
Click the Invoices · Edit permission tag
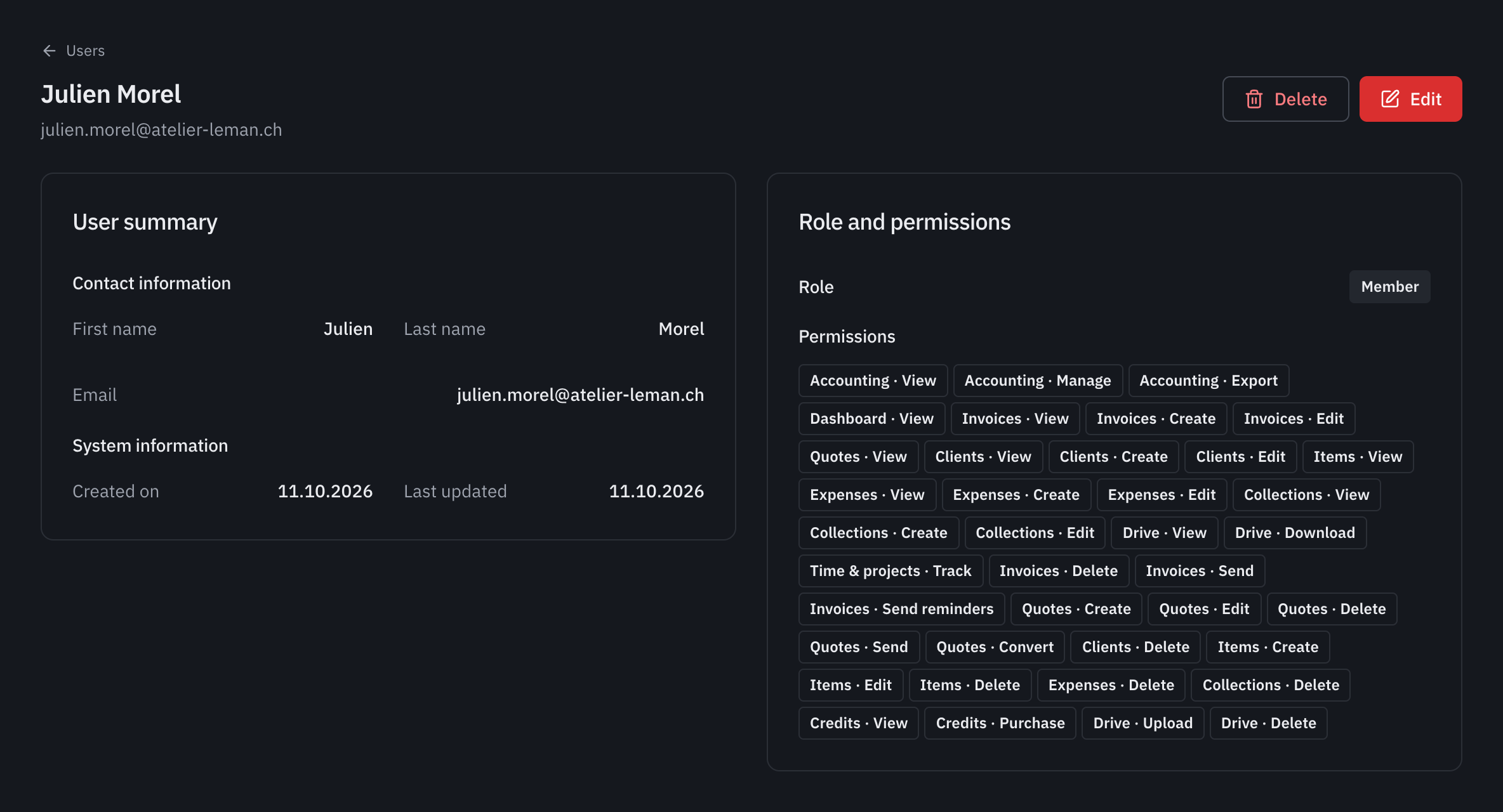[1294, 419]
